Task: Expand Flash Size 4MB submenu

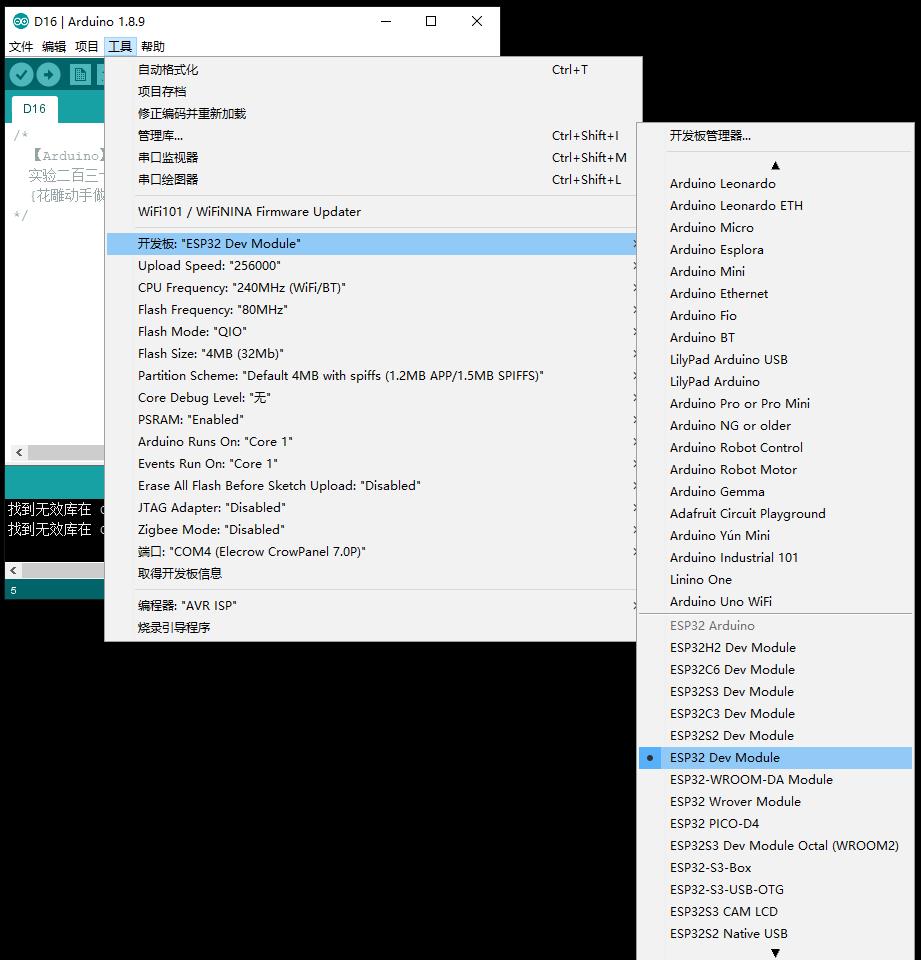Action: (x=374, y=354)
